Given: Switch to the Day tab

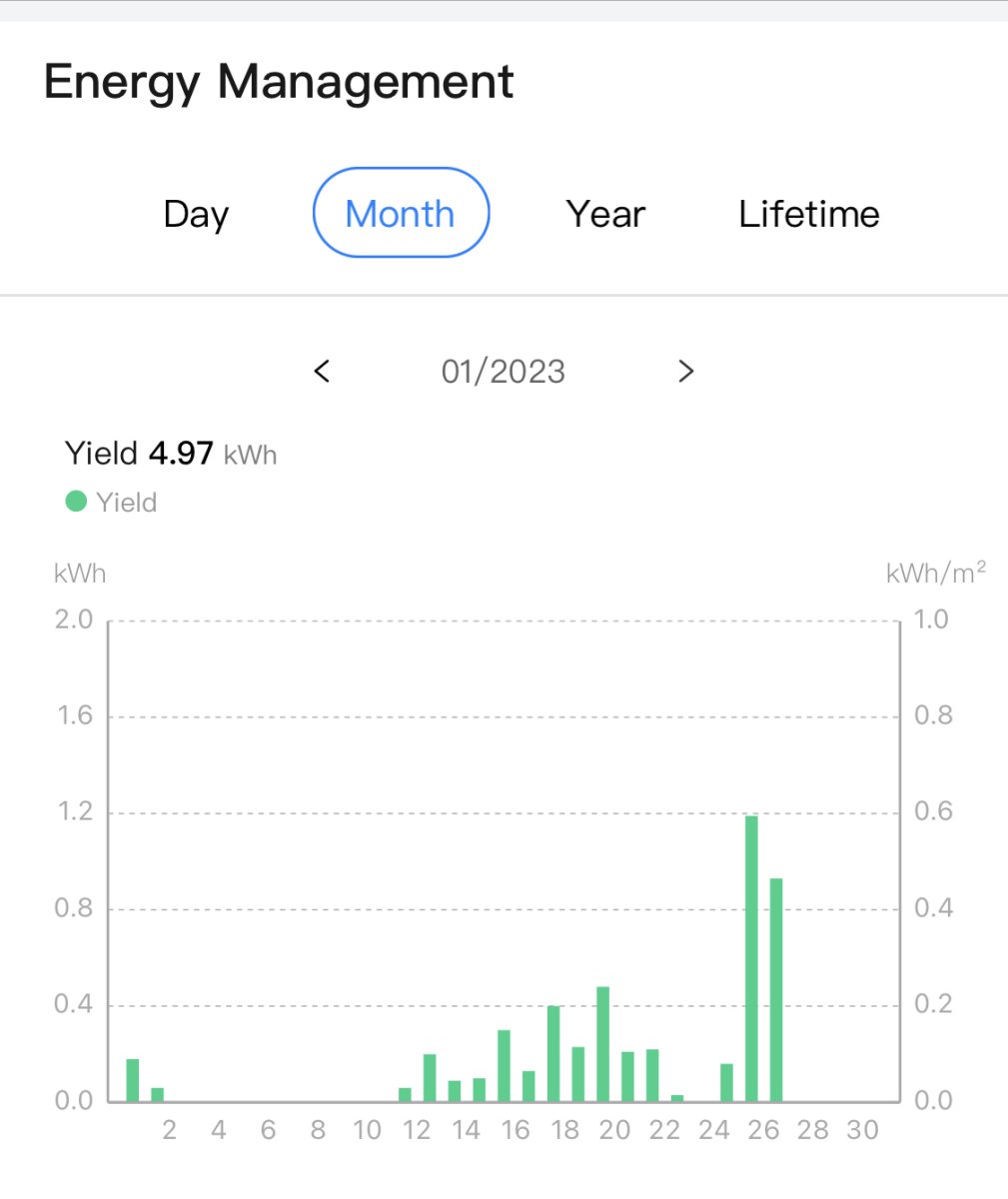Looking at the screenshot, I should [196, 214].
